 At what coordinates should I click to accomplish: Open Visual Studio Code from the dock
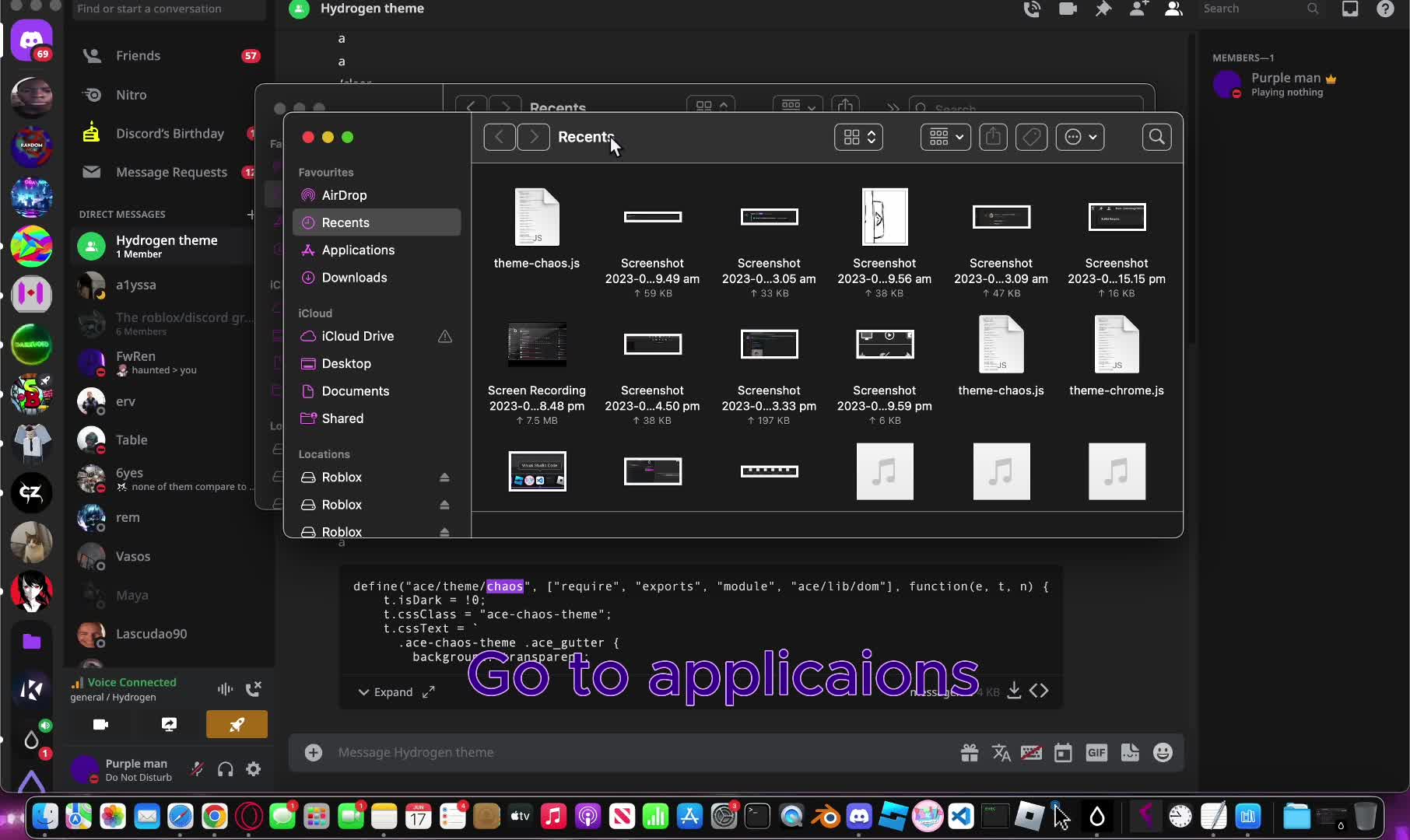960,816
